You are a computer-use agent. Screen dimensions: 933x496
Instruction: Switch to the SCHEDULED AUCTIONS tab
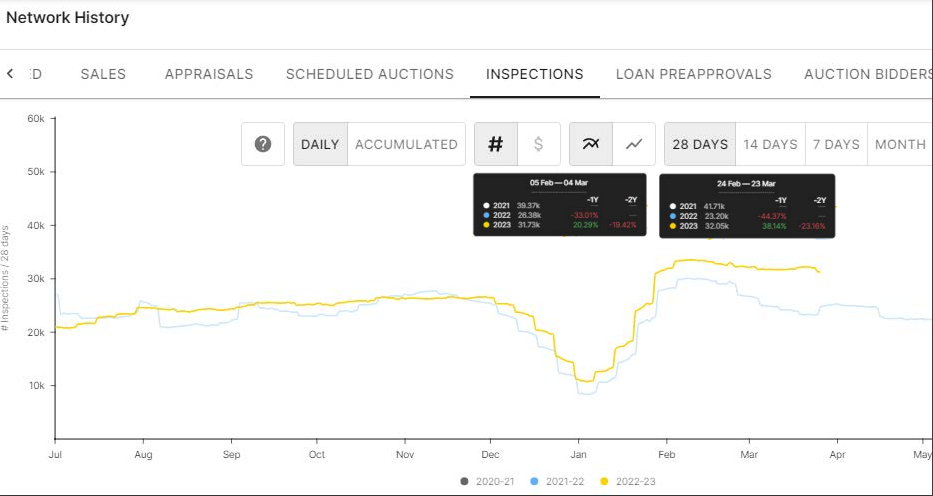tap(370, 74)
